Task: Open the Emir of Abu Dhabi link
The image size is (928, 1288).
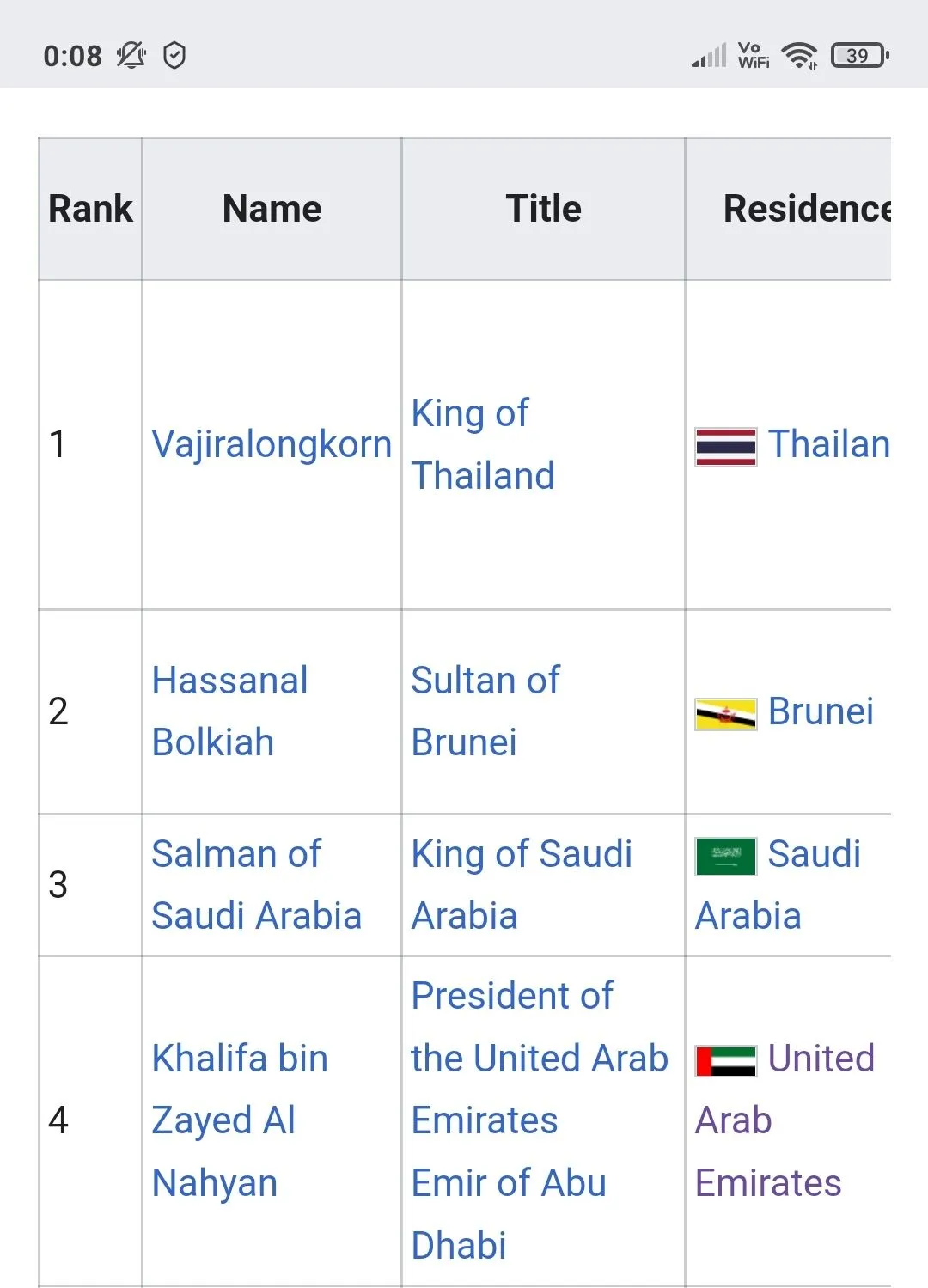Action: tap(509, 1213)
